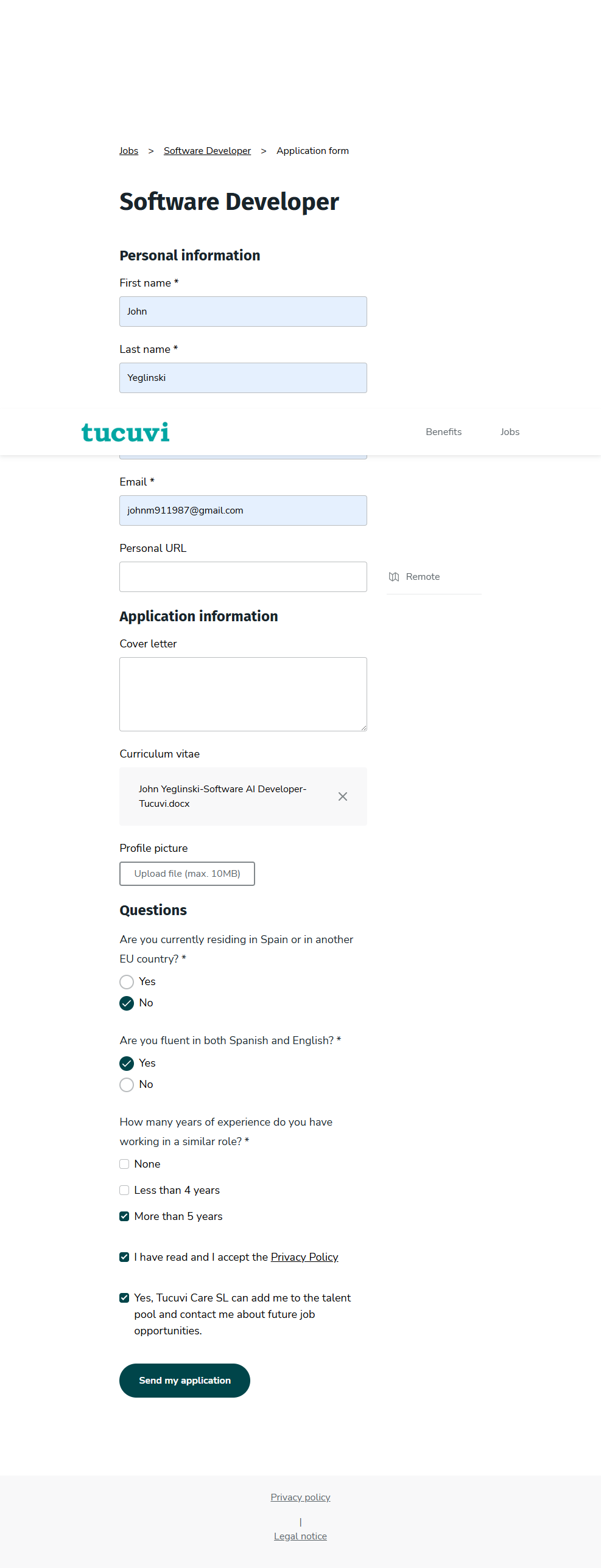601x1568 pixels.
Task: Click the First name field
Action: 243,312
